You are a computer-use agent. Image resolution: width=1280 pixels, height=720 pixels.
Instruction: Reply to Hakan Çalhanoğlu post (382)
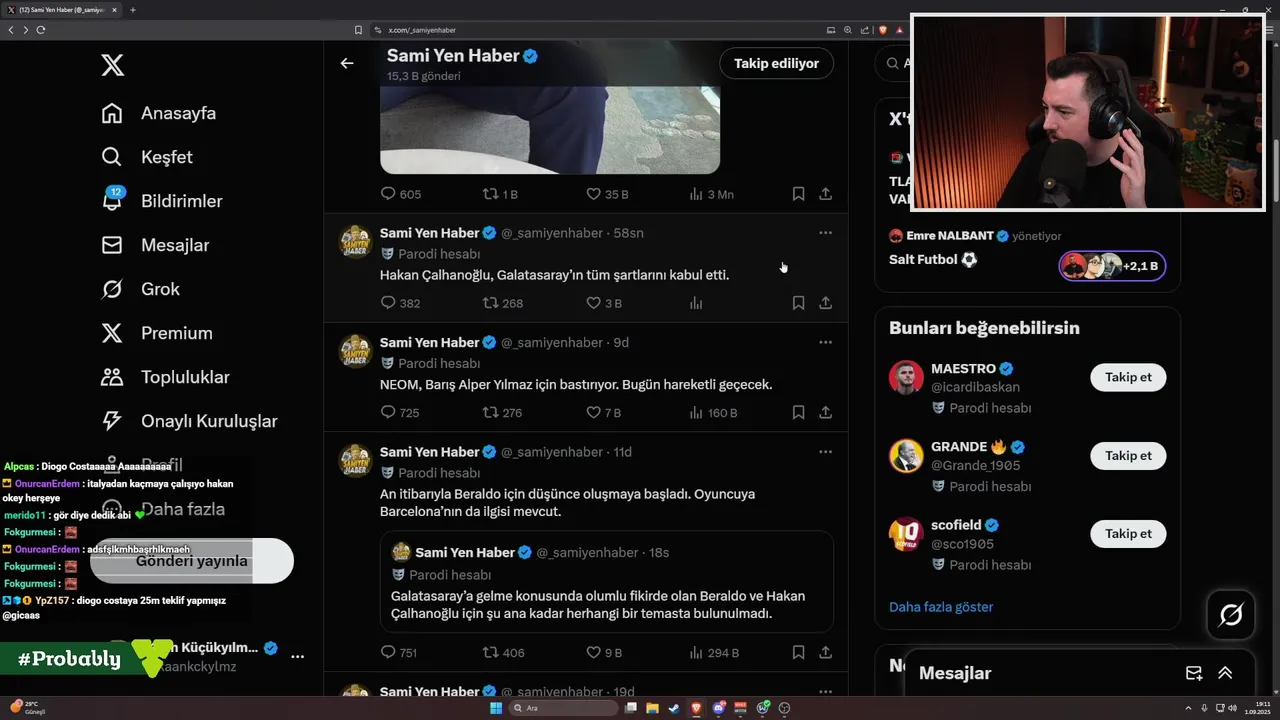point(400,303)
